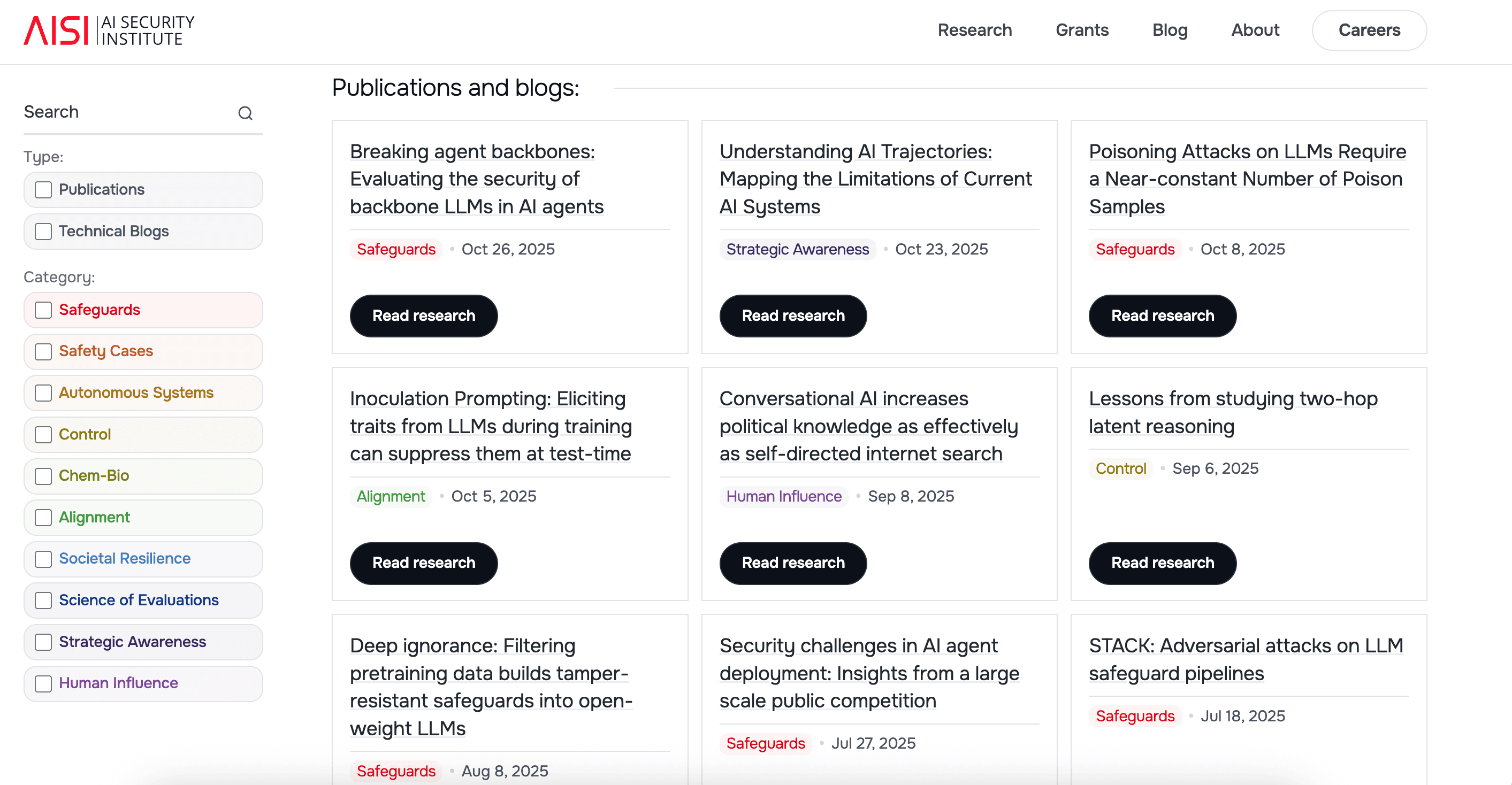Click the Careers button
This screenshot has height=785, width=1512.
(1369, 30)
